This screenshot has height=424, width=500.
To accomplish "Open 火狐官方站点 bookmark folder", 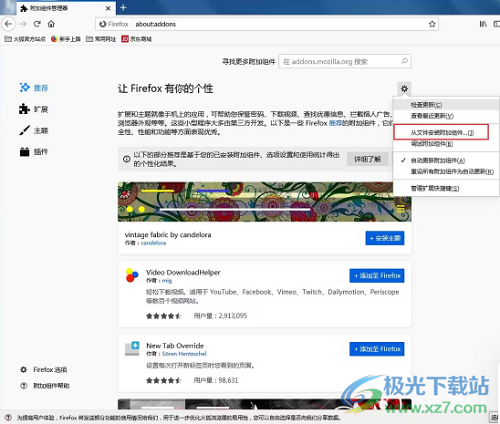I will (25, 39).
